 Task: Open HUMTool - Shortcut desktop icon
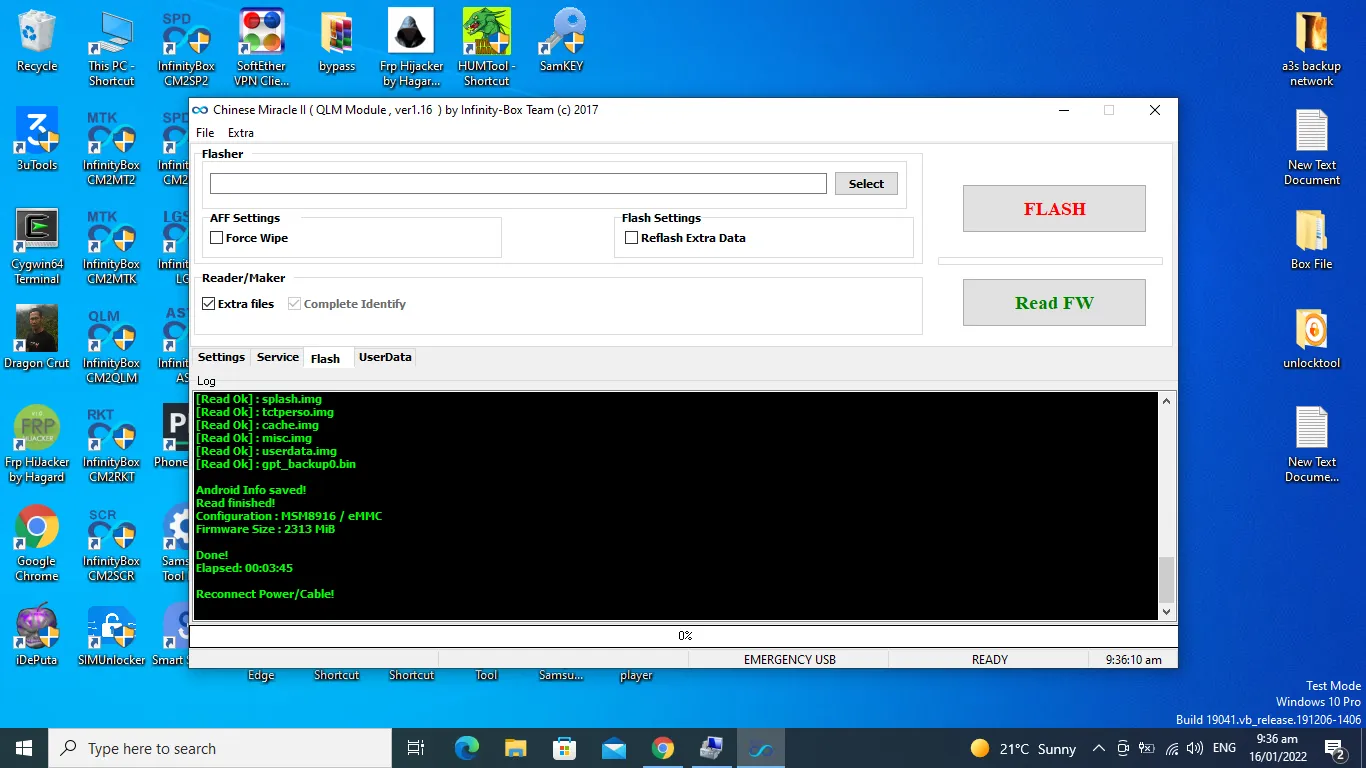coord(486,49)
